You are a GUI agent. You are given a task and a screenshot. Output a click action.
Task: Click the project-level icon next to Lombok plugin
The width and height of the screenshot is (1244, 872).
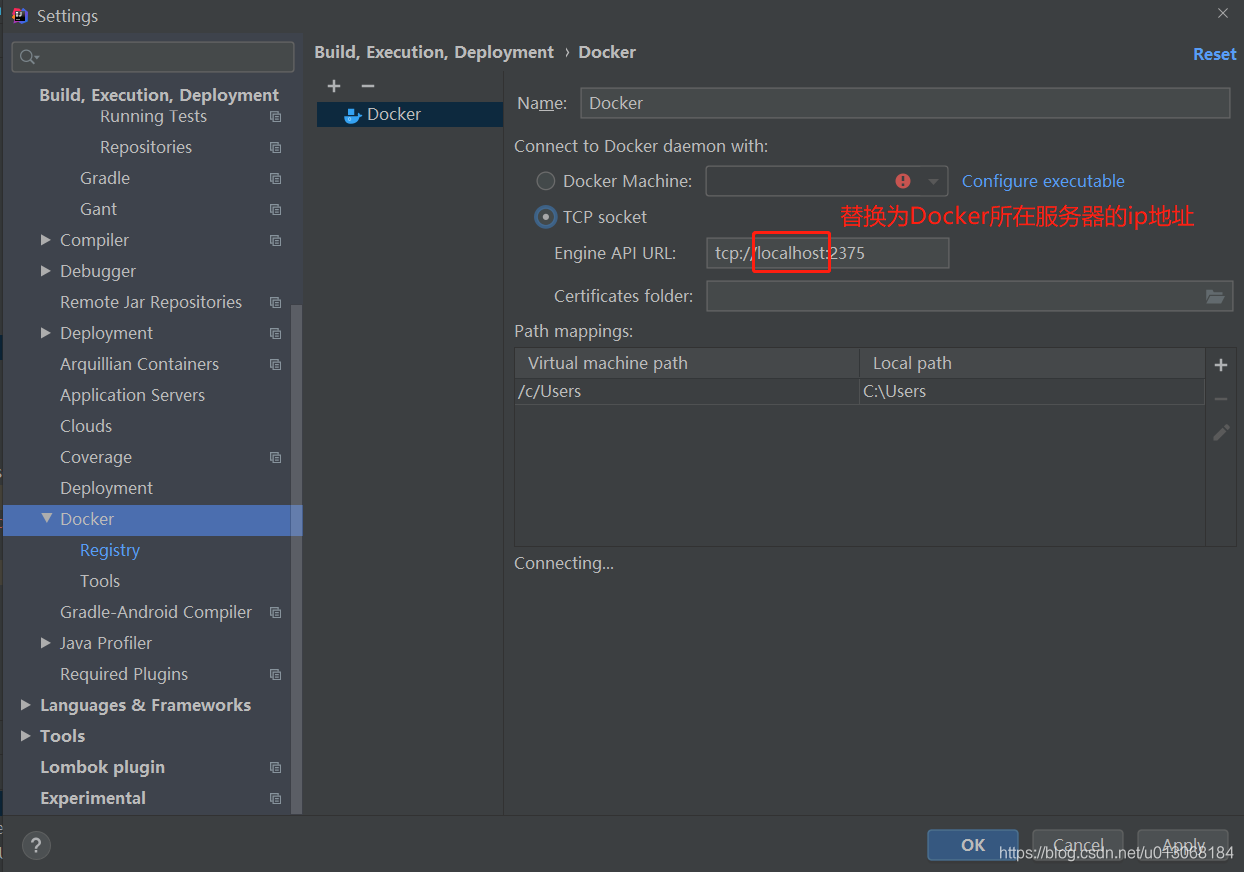click(x=276, y=768)
